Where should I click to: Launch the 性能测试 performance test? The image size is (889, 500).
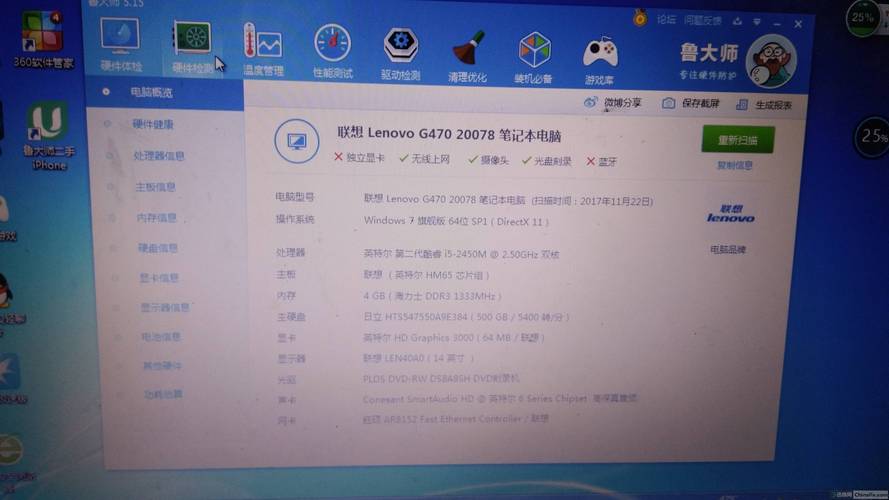(x=332, y=52)
